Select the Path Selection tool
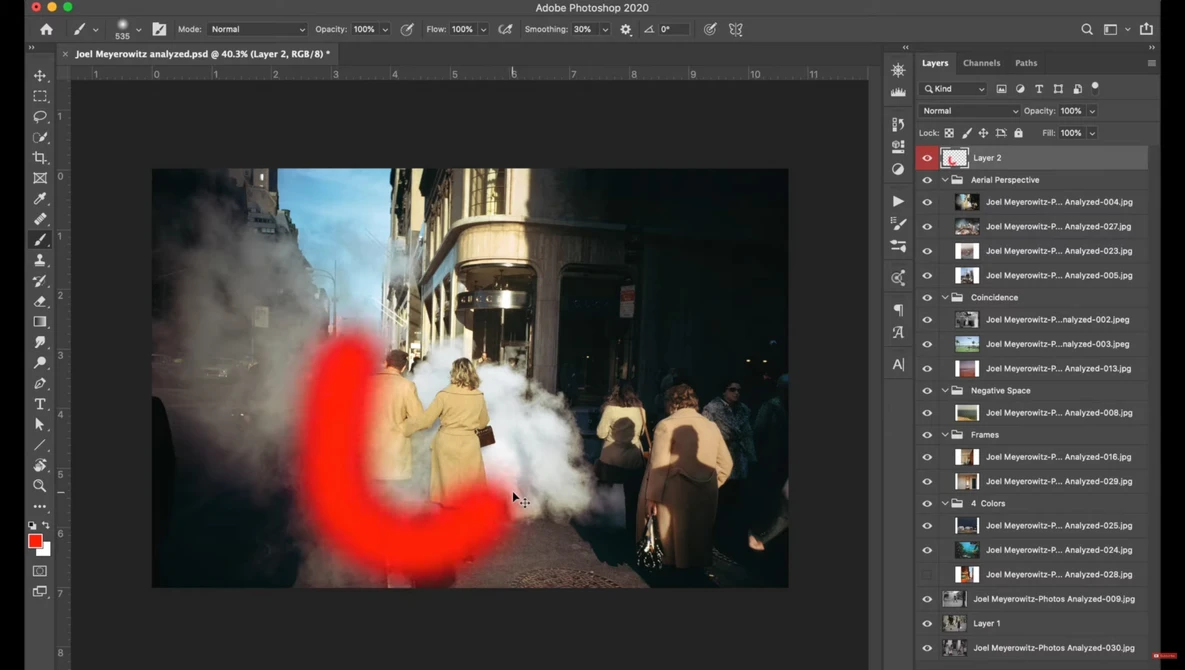The image size is (1185, 670). point(40,425)
